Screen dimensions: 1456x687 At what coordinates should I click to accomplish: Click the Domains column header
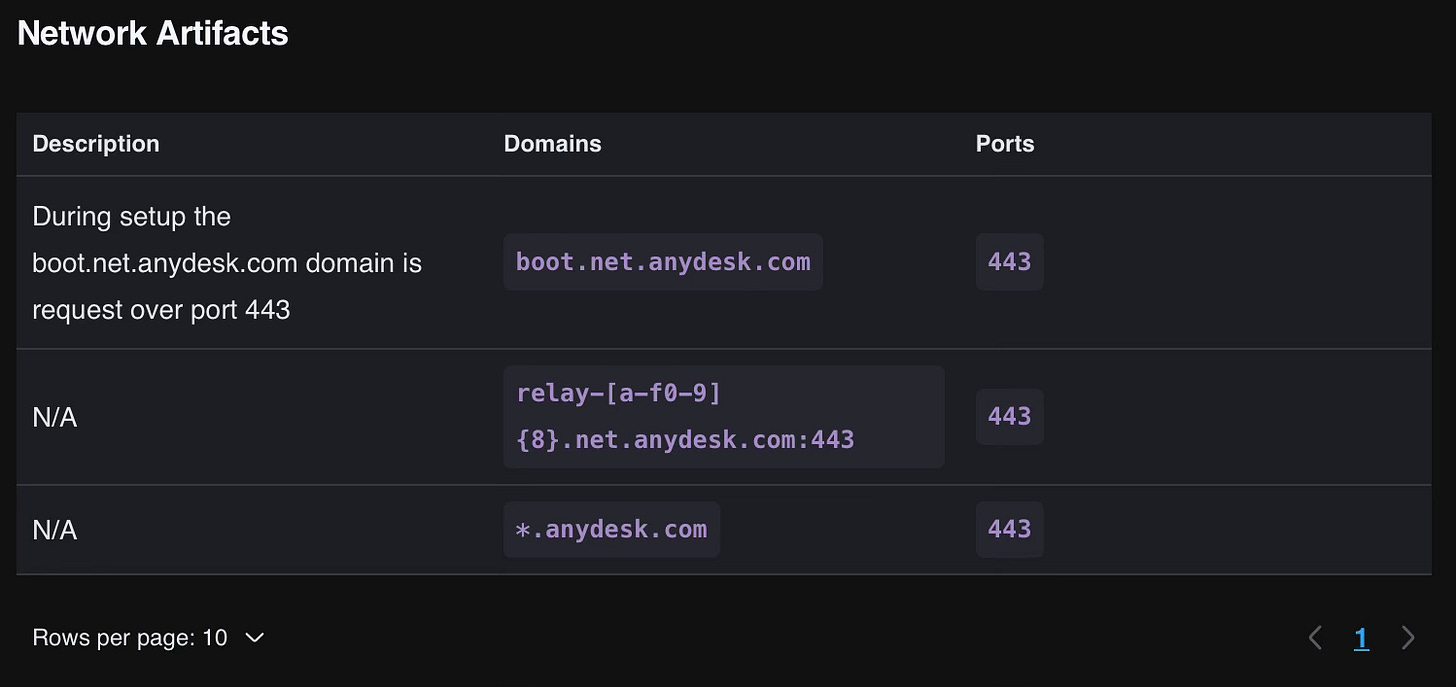pos(552,144)
